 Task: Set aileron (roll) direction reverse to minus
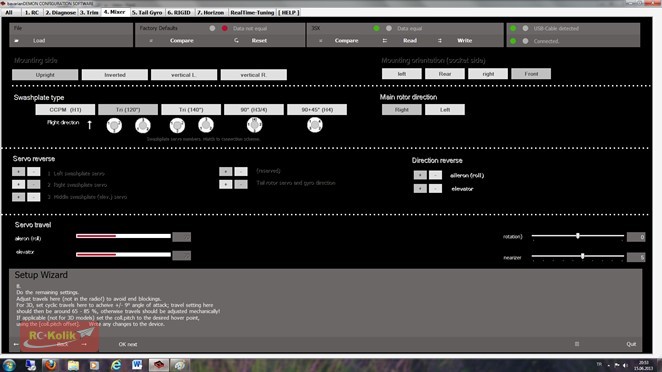tap(435, 175)
